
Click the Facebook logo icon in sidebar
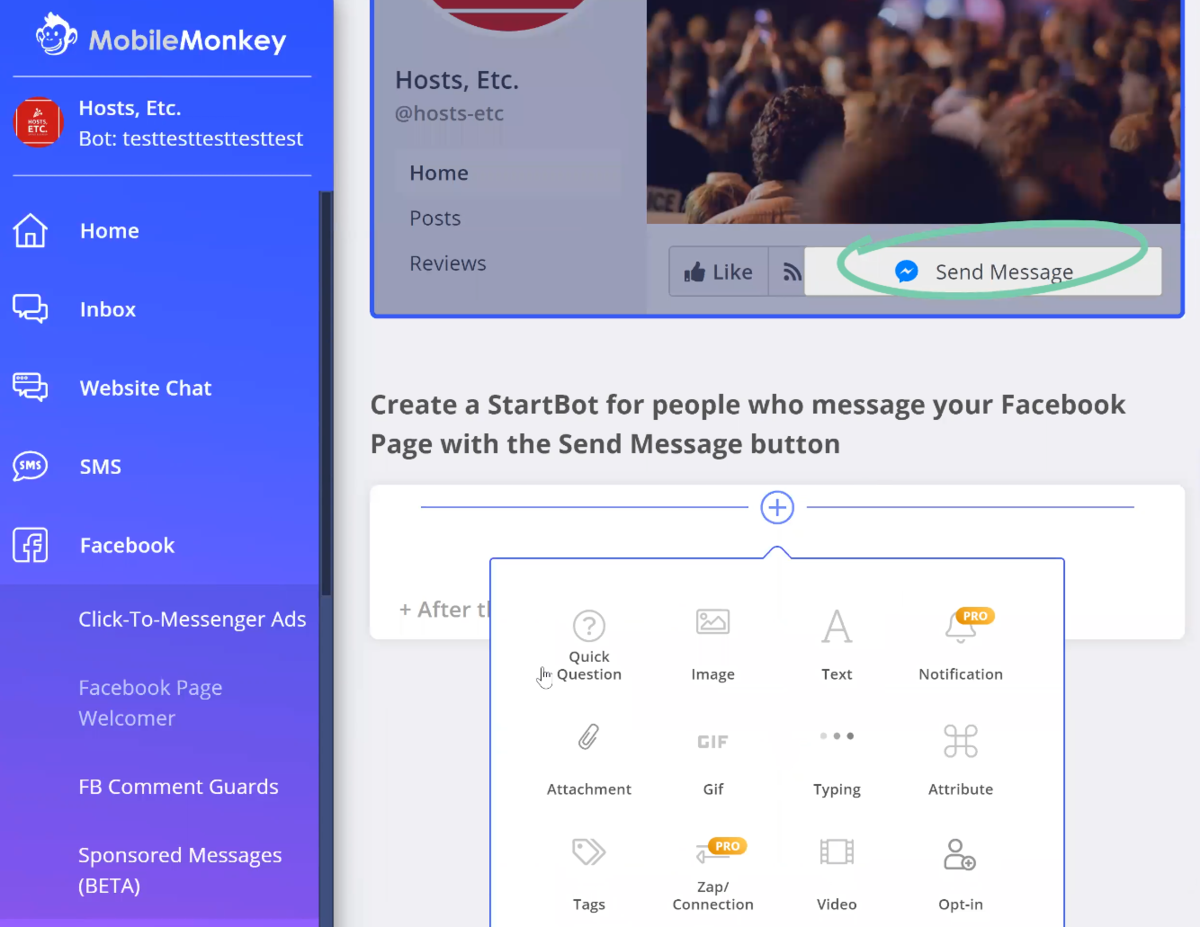click(x=30, y=545)
